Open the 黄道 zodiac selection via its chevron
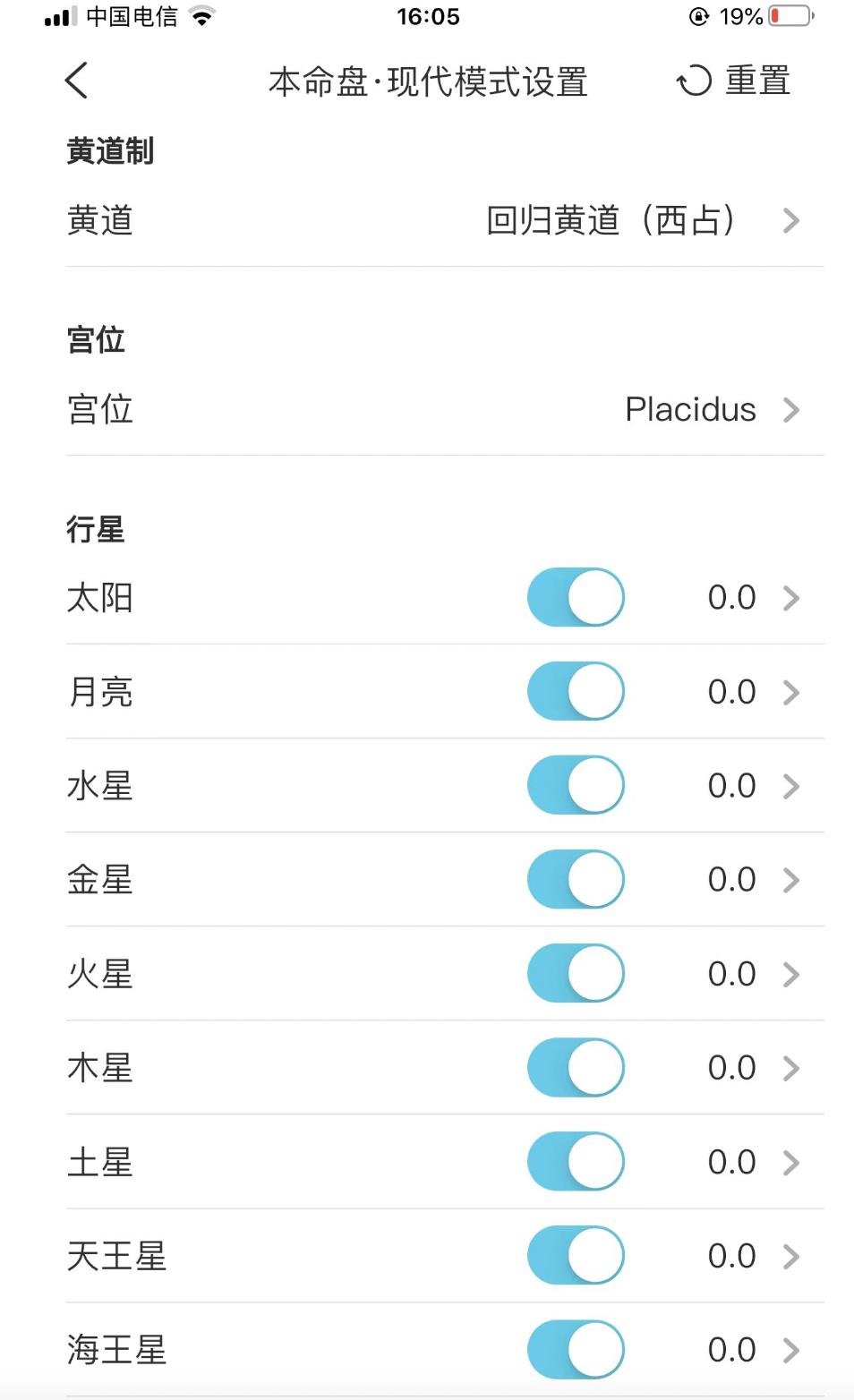 791,221
